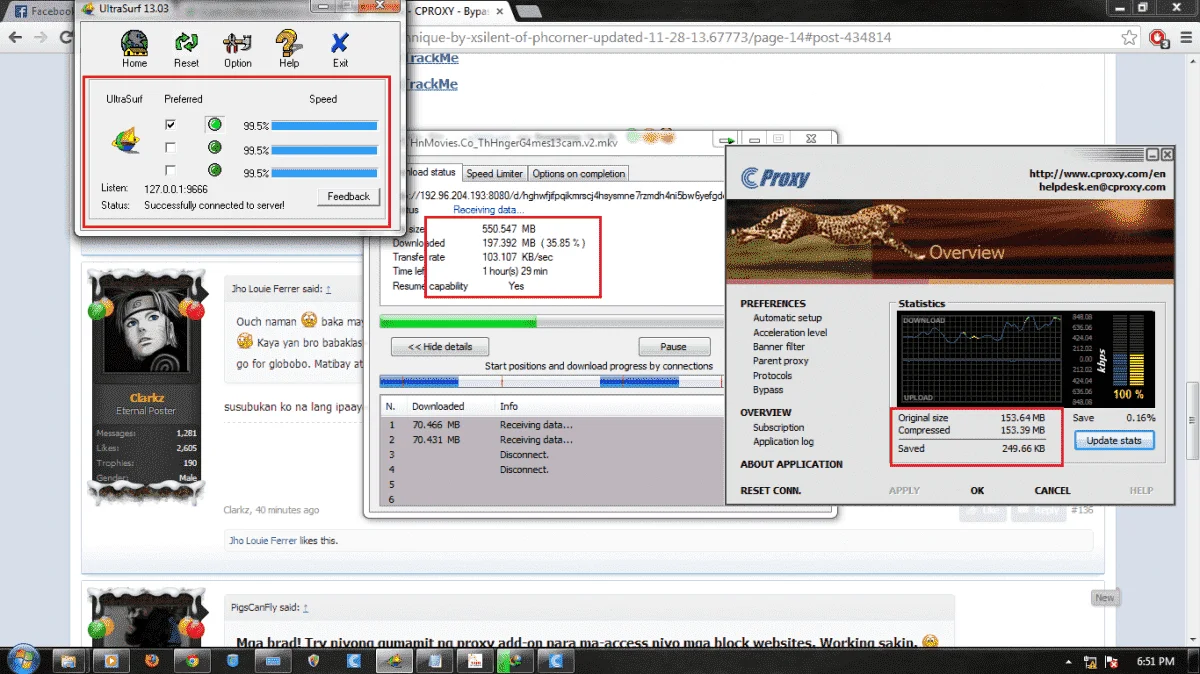Click the UltraSurf Feedback button

coord(348,196)
